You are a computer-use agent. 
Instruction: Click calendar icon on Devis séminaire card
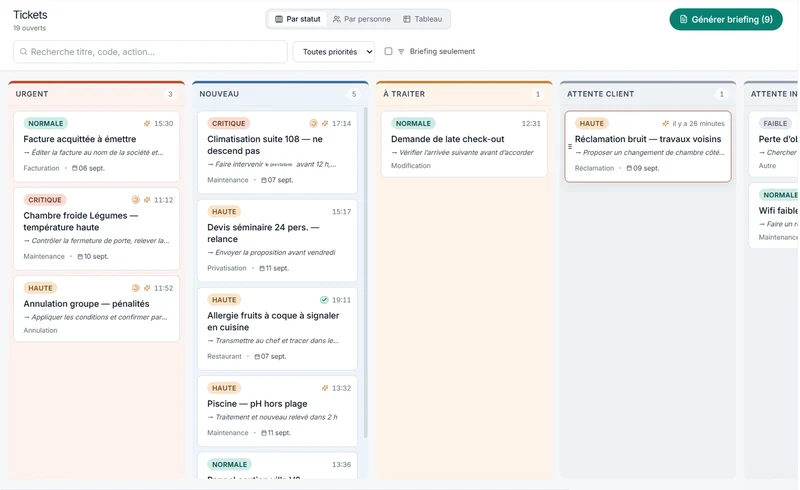(262, 268)
